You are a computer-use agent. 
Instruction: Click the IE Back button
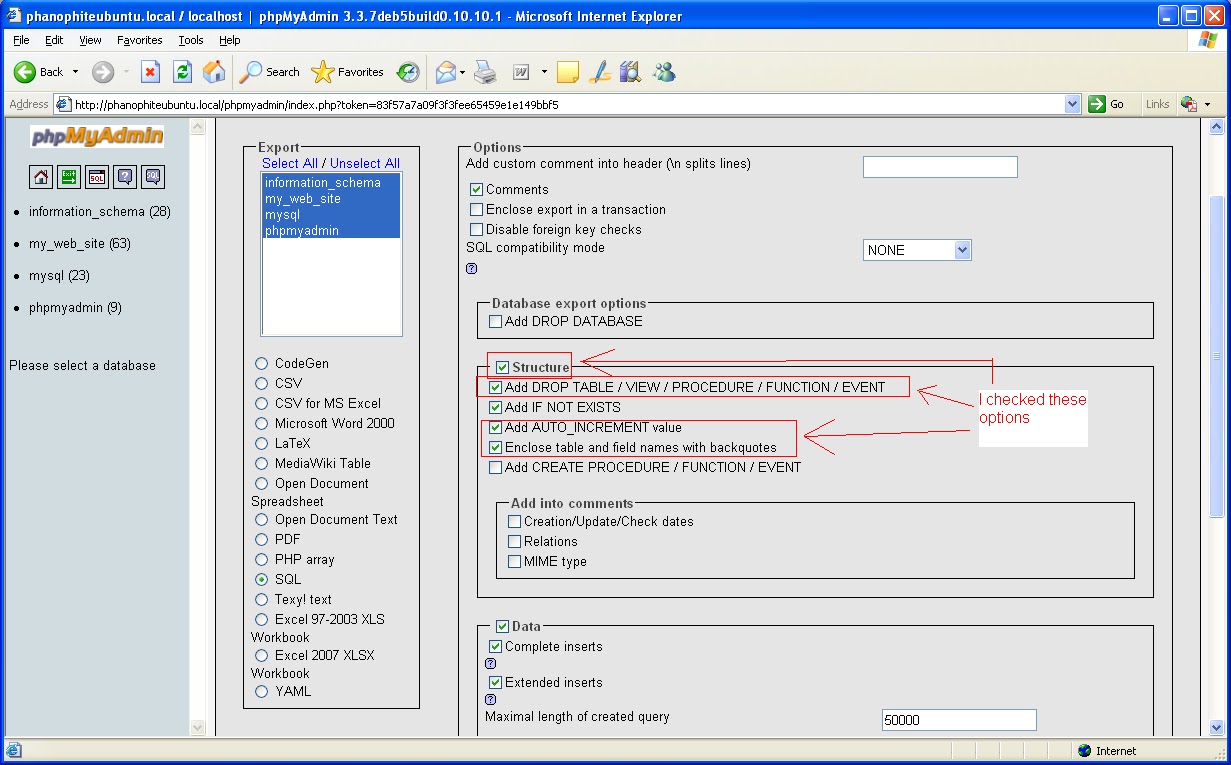coord(38,72)
